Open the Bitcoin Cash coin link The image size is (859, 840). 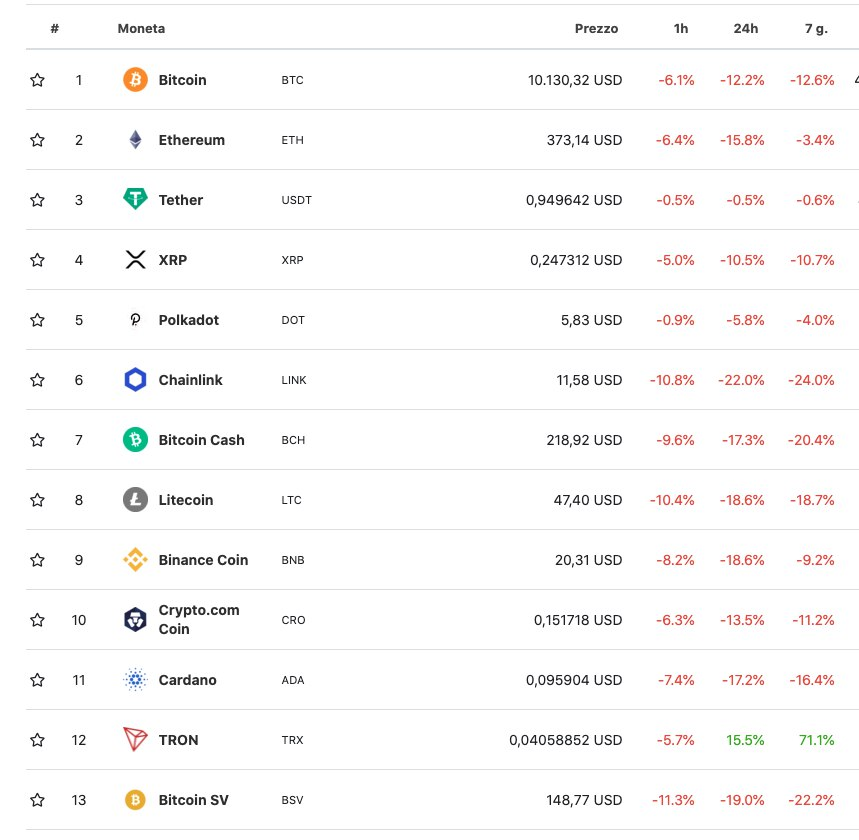pyautogui.click(x=201, y=440)
